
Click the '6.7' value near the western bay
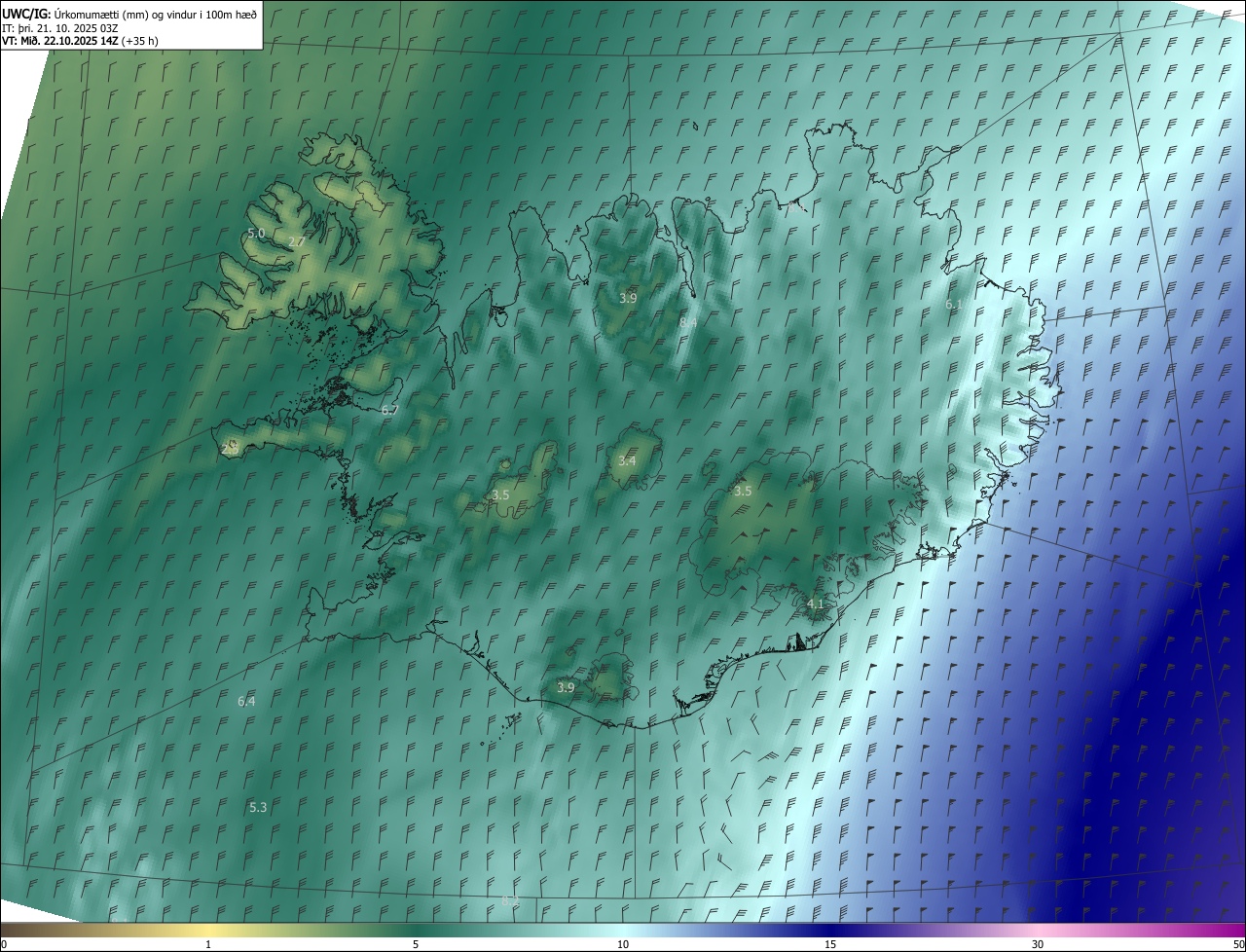click(390, 411)
